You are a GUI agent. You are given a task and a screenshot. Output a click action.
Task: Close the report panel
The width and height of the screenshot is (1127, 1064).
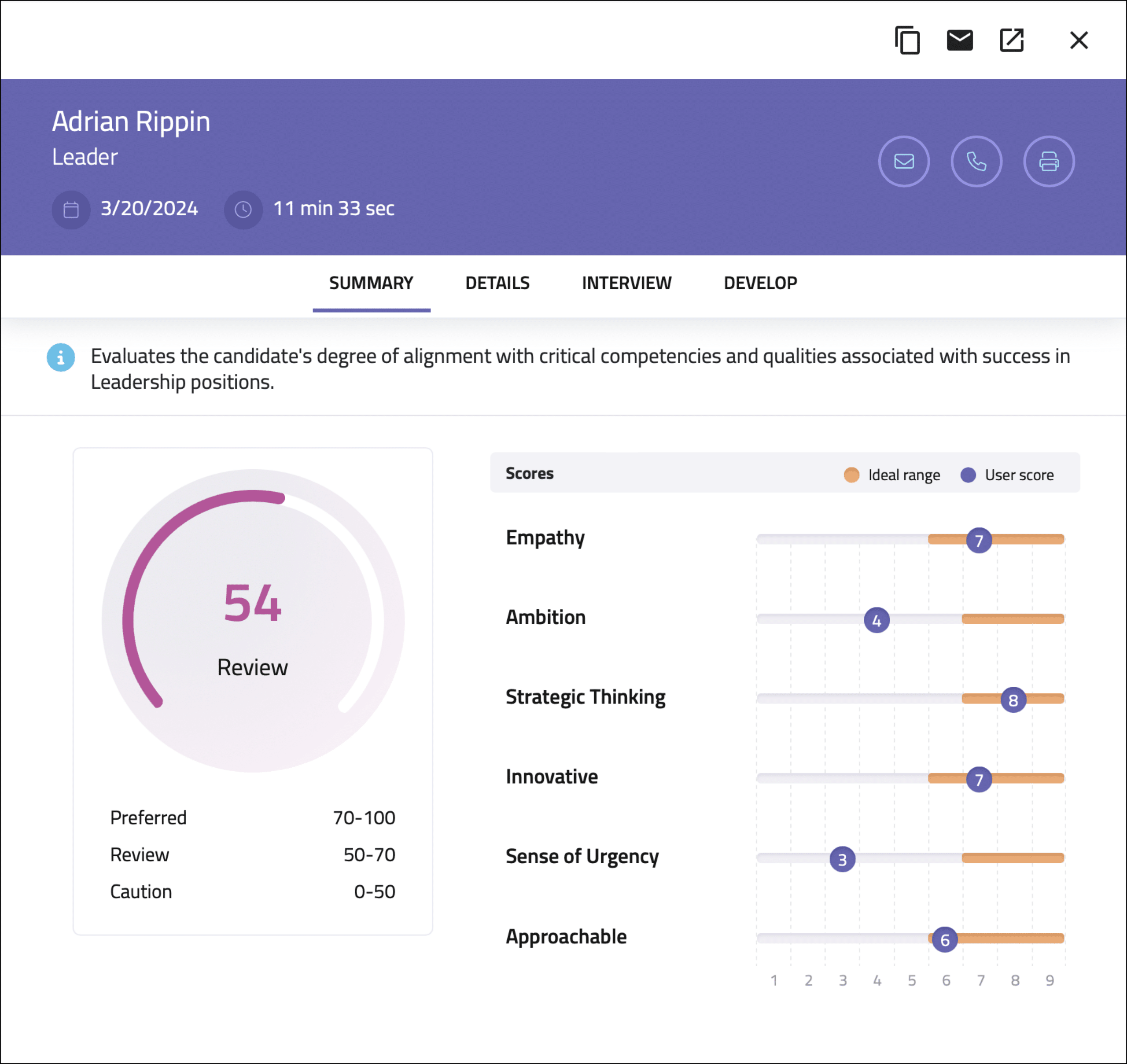tap(1079, 40)
